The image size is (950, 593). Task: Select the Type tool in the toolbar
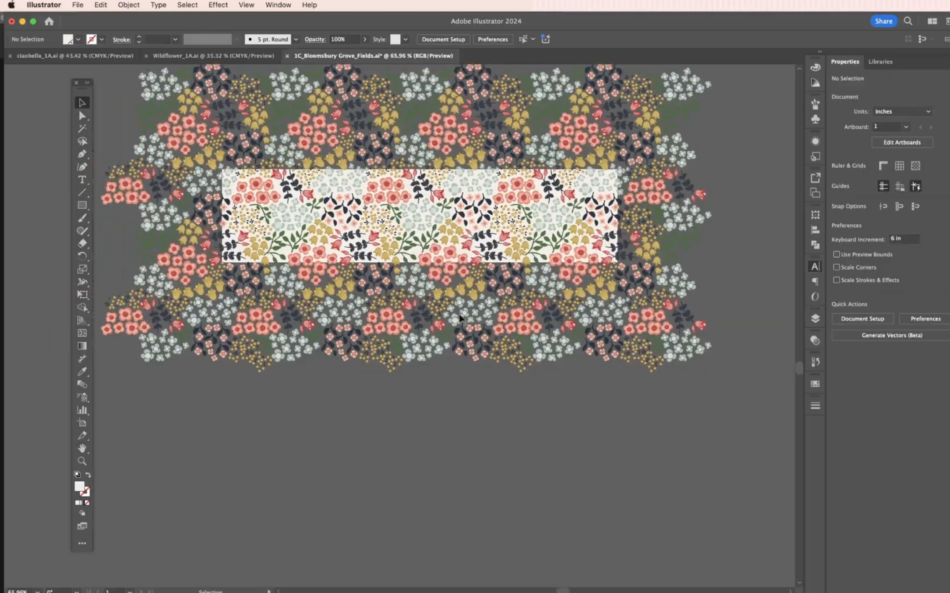pos(82,180)
